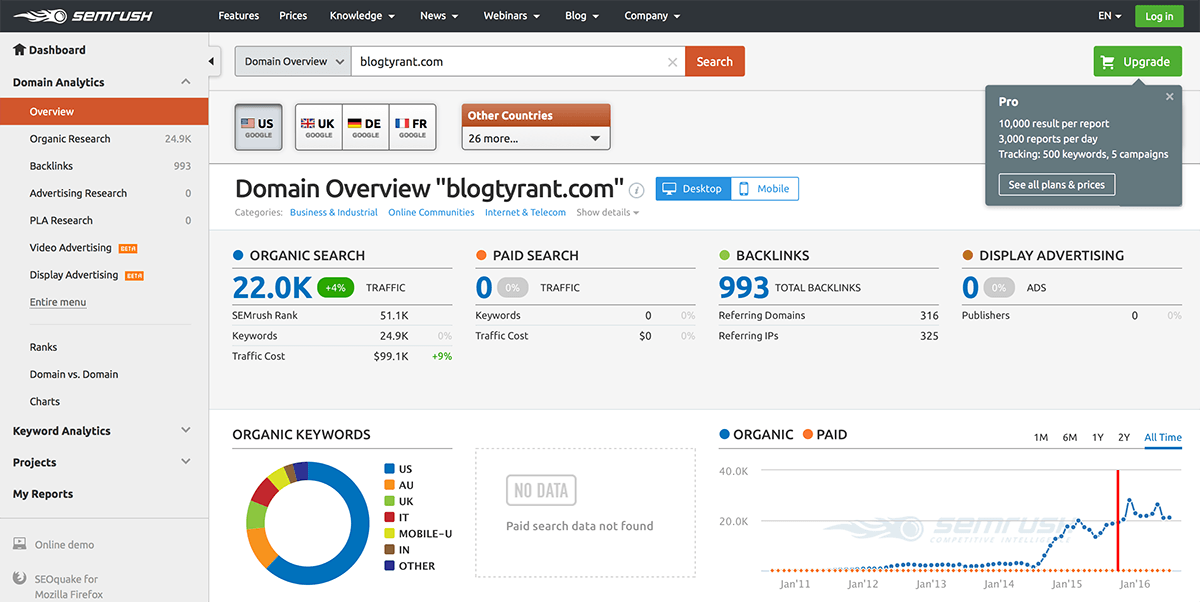Switch to UK Google database
1200x602 pixels.
[x=319, y=127]
